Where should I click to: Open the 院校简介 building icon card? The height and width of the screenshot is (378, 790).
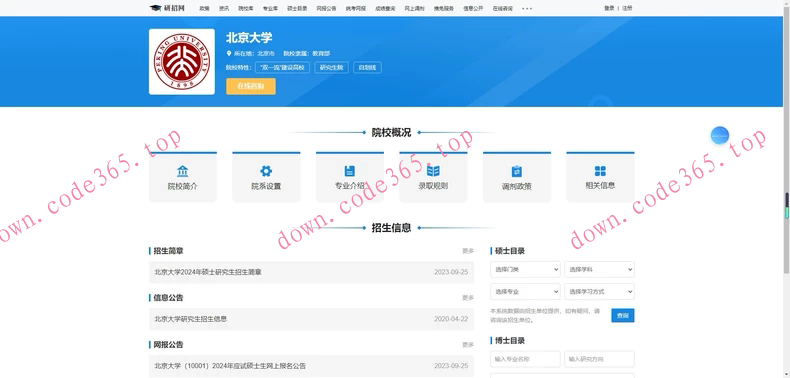tap(182, 177)
